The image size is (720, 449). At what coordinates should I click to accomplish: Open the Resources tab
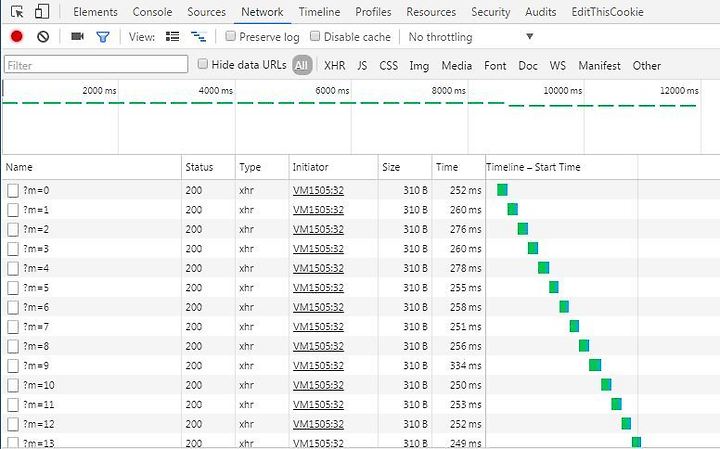pyautogui.click(x=431, y=12)
